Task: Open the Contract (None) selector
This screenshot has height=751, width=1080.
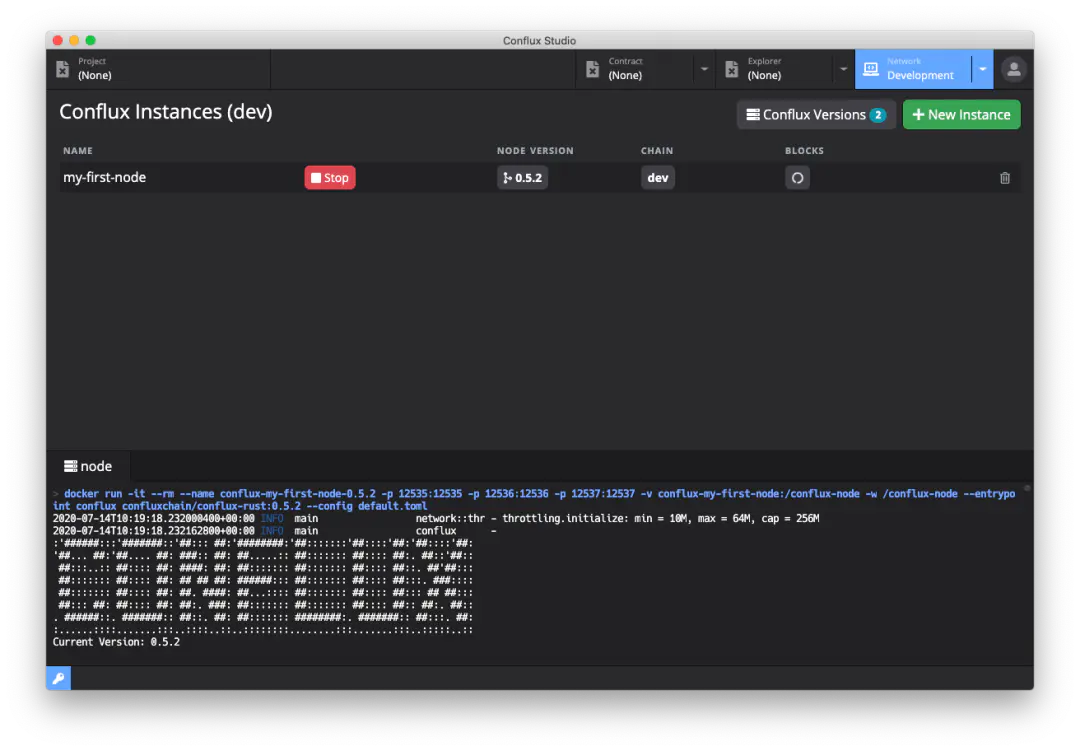Action: pyautogui.click(x=635, y=69)
